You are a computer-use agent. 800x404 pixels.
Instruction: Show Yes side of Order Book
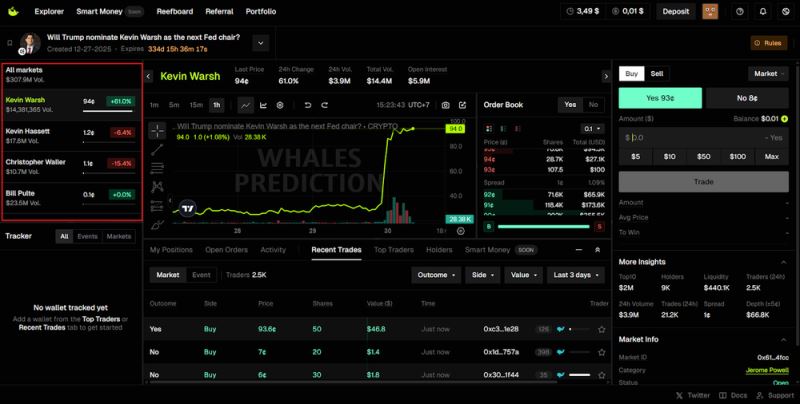(570, 105)
